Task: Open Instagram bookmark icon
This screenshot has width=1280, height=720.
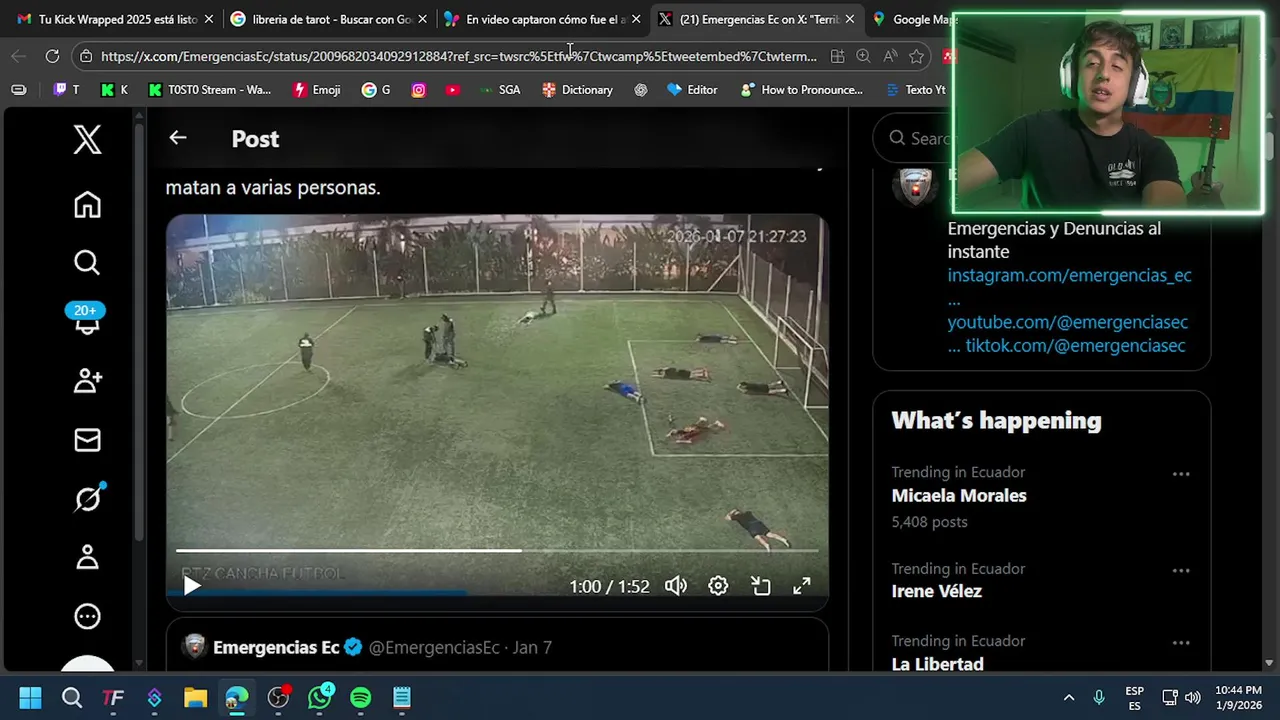Action: click(419, 90)
